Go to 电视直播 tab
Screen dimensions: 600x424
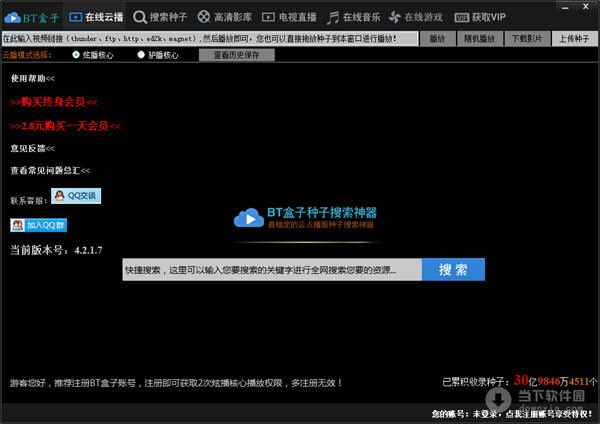click(289, 17)
